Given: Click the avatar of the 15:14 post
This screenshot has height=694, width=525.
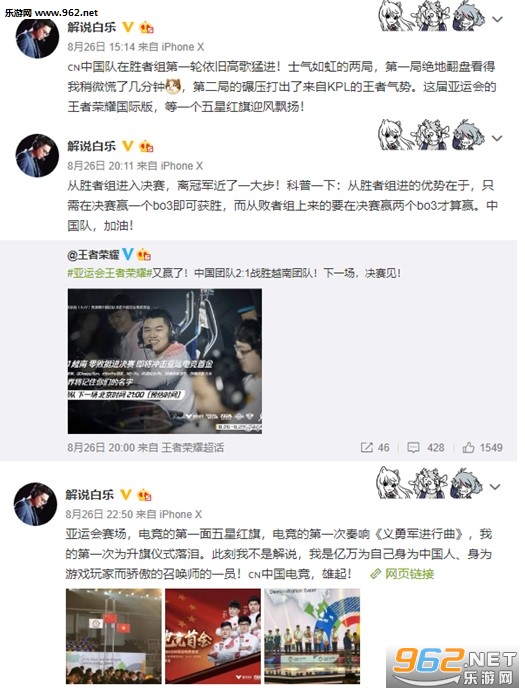Looking at the screenshot, I should tap(37, 38).
